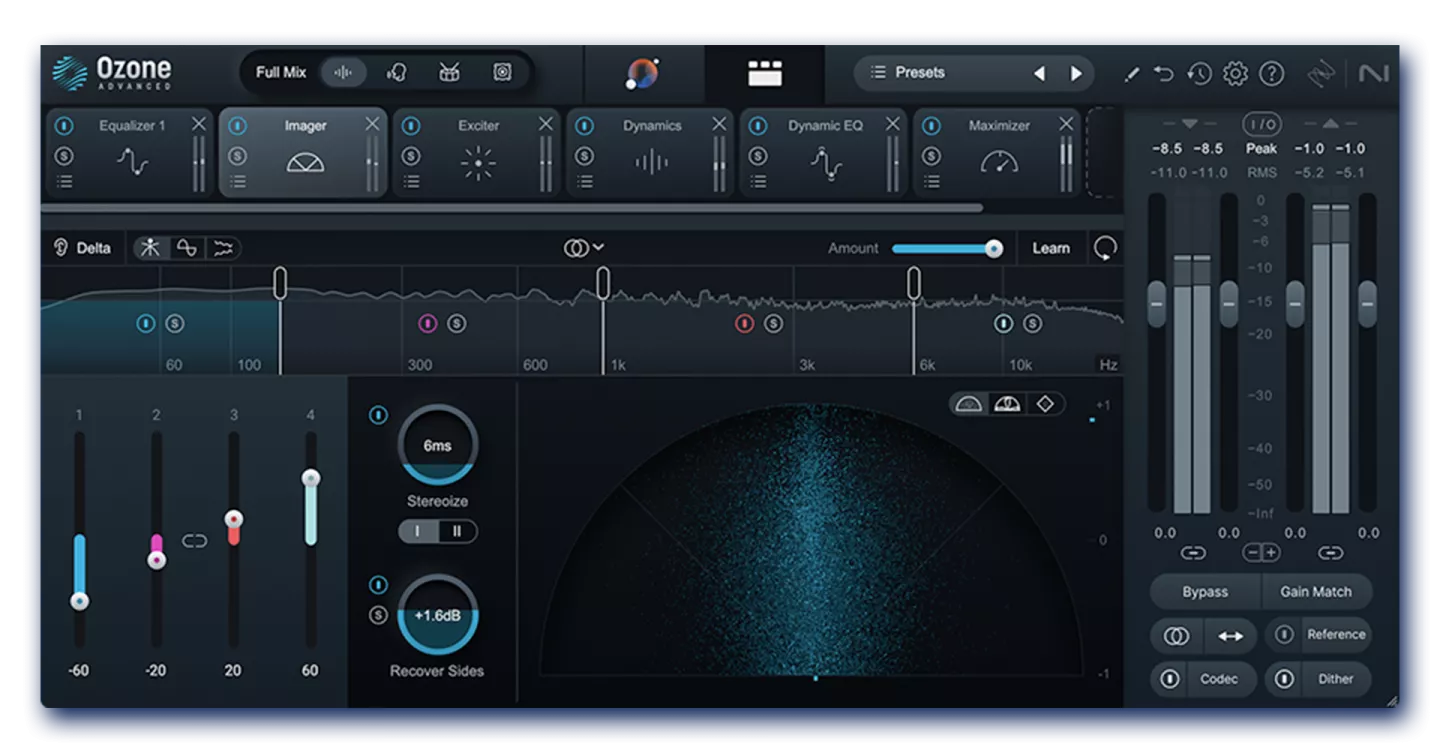Viewport: 1440px width, 753px height.
Task: Bypass band 2 with pink power icon
Action: pyautogui.click(x=427, y=323)
